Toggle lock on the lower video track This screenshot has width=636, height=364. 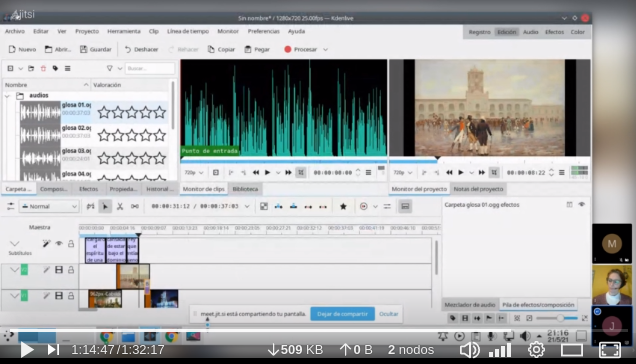pyautogui.click(x=71, y=296)
